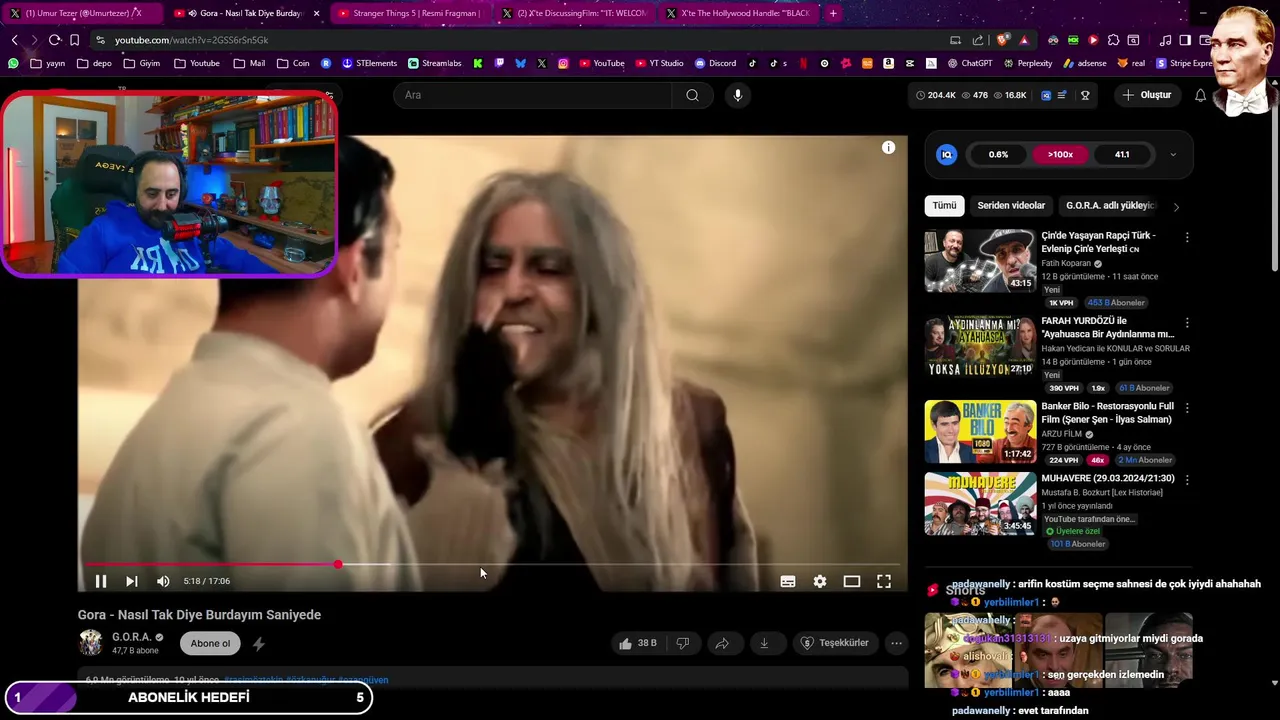The height and width of the screenshot is (720, 1280).
Task: Click the IQ badge icon
Action: coord(946,155)
